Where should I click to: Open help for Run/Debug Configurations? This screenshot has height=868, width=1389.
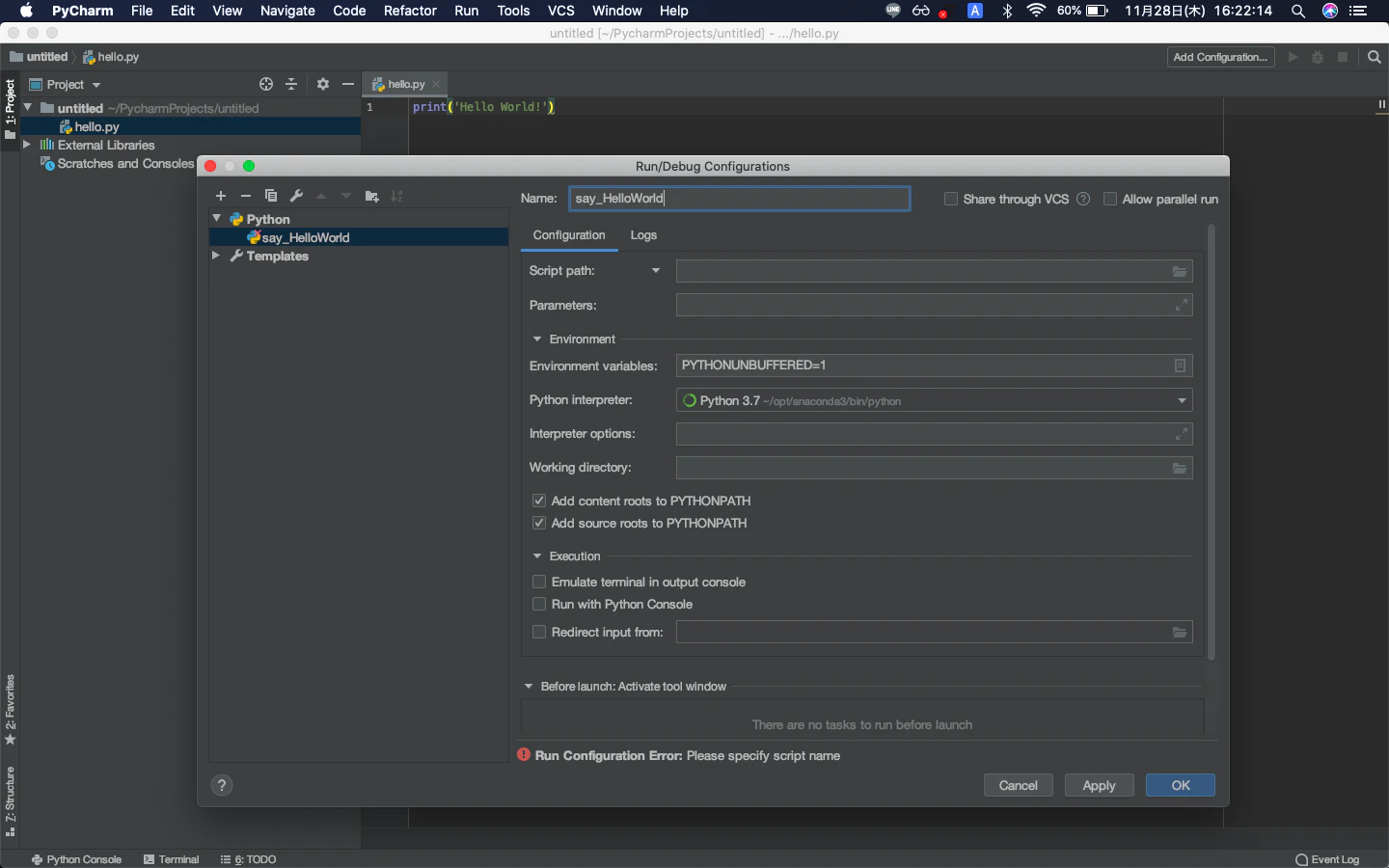point(222,785)
